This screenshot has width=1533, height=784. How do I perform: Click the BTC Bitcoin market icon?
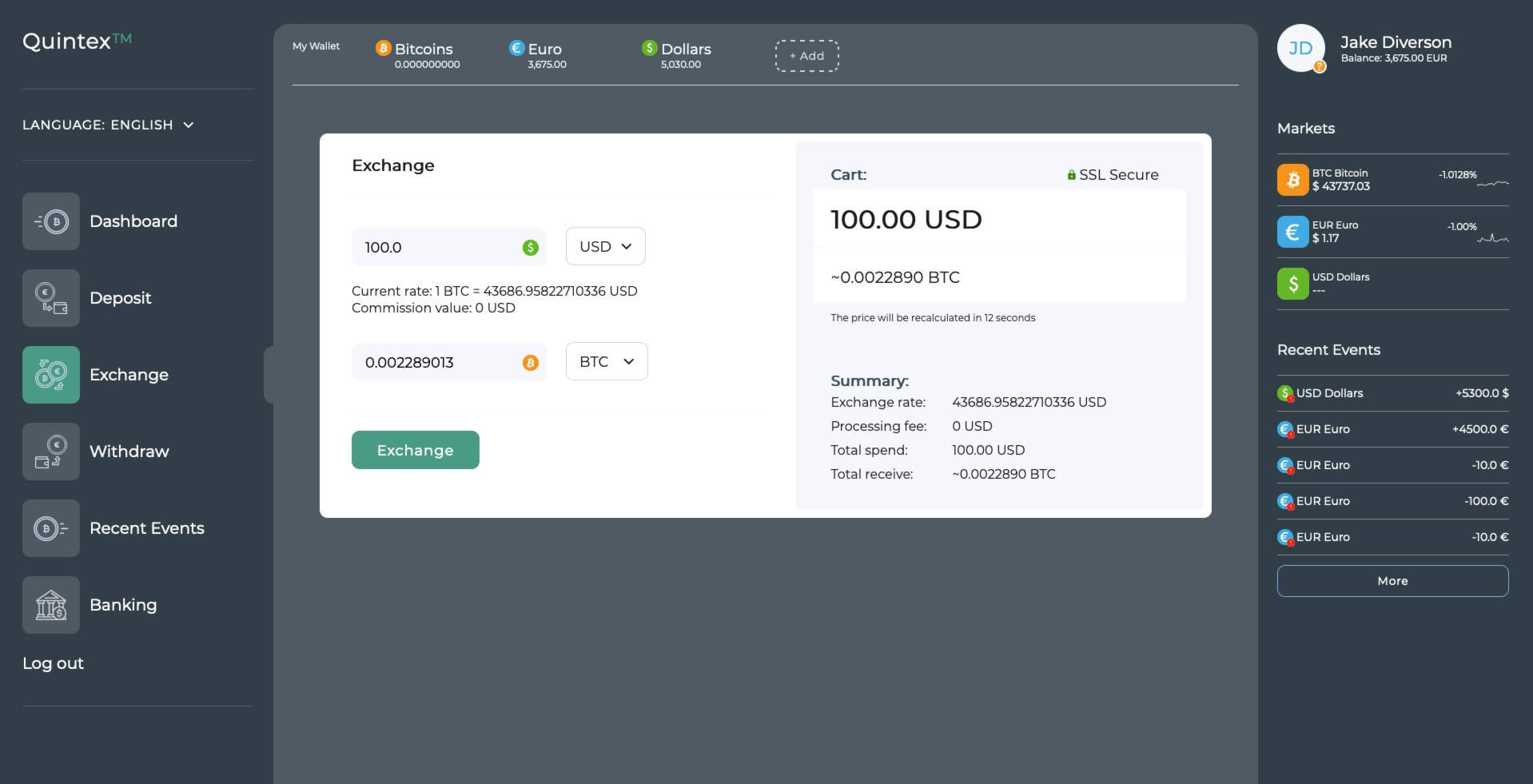[x=1292, y=180]
